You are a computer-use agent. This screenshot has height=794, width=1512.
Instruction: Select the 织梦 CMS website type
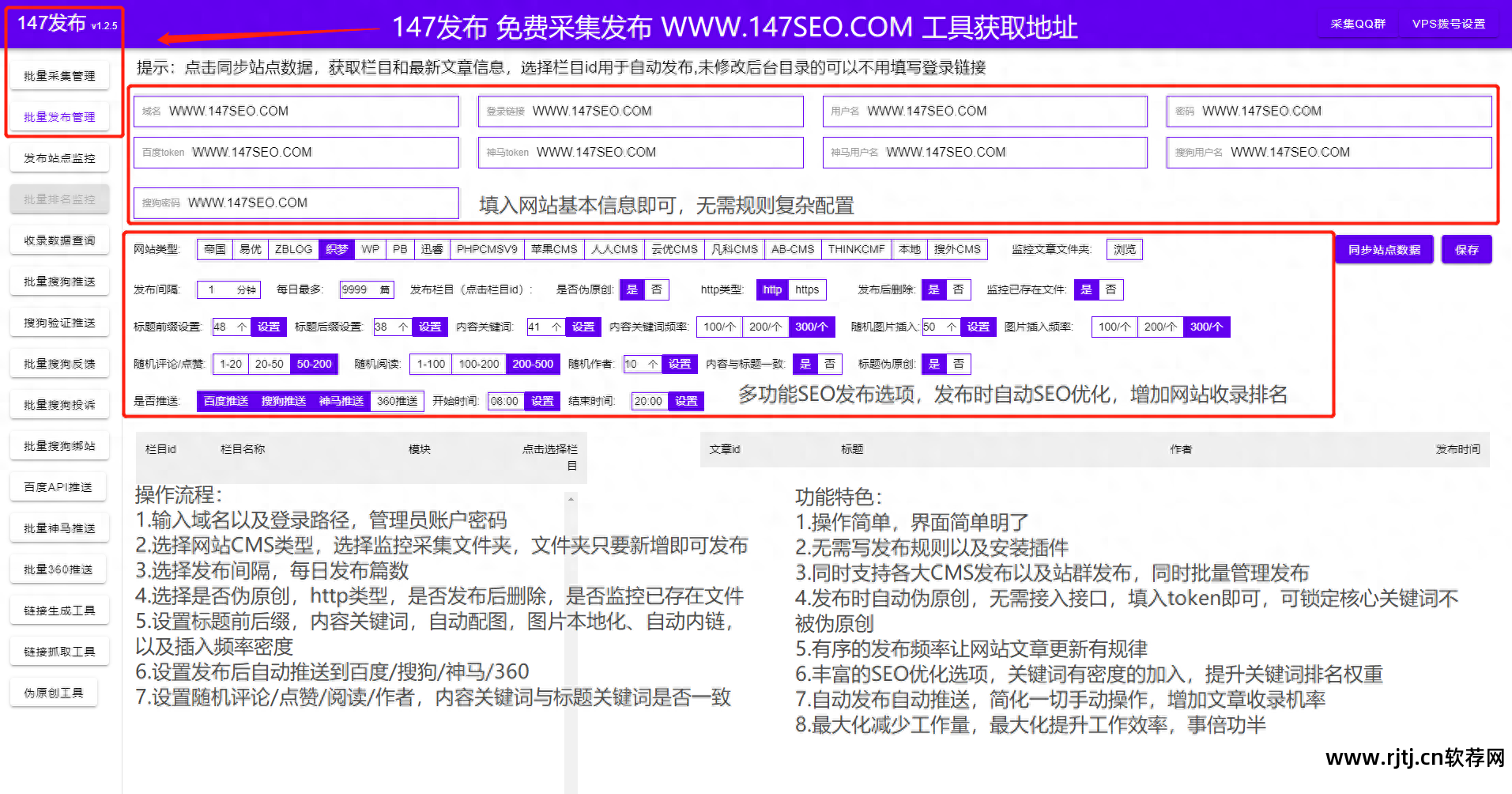click(337, 249)
